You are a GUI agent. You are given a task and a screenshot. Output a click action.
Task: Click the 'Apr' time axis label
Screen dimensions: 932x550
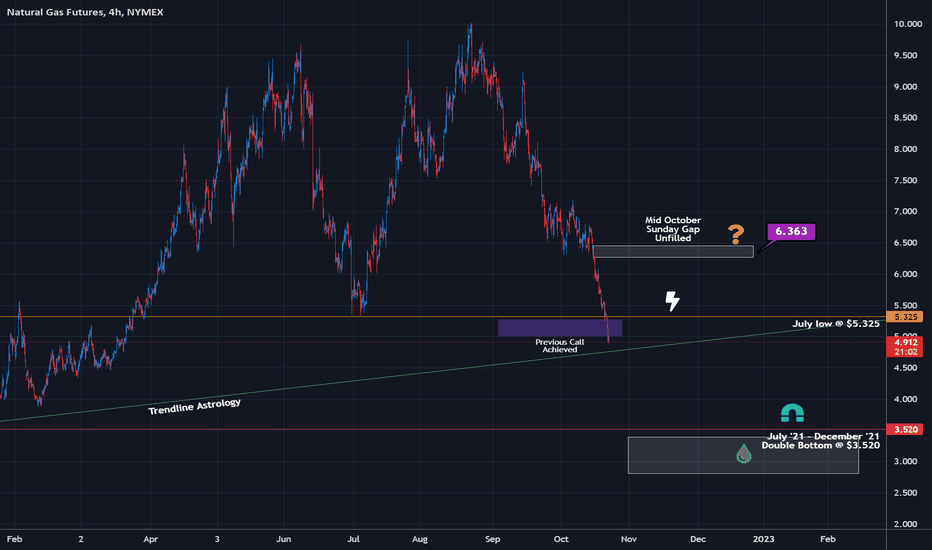[x=150, y=539]
